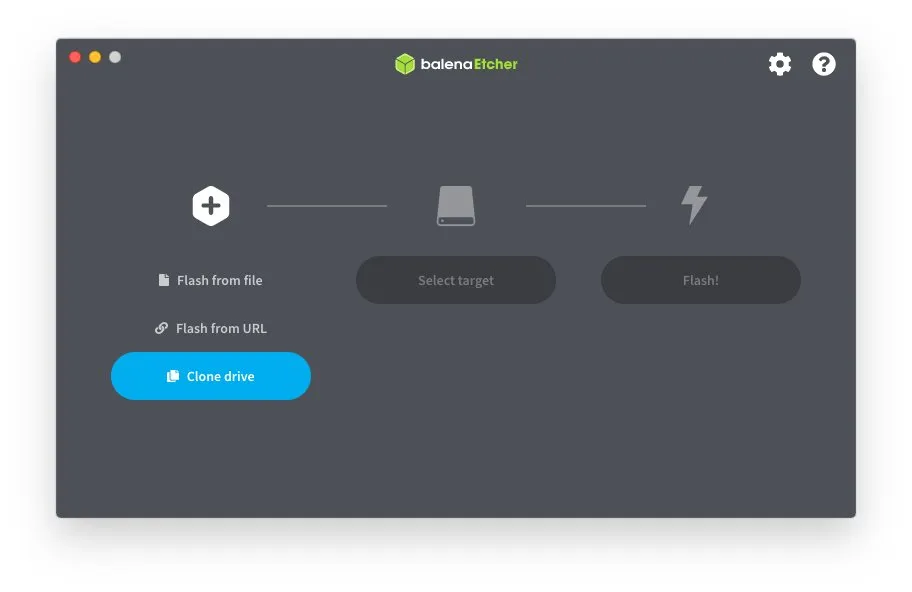Click the document icon beside Flash from file
Viewport: 912px width, 592px height.
pyautogui.click(x=164, y=280)
